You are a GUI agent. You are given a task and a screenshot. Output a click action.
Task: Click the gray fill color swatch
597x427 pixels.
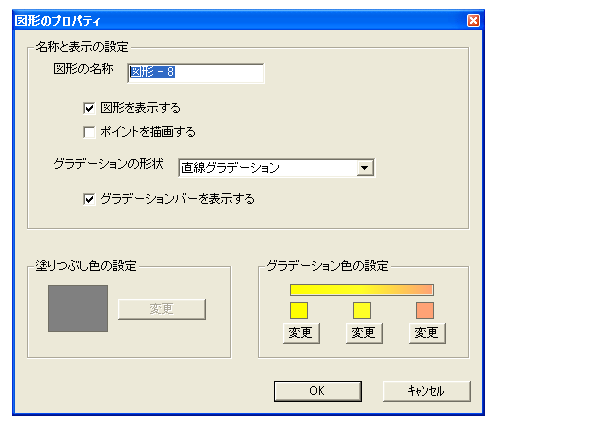(78, 308)
